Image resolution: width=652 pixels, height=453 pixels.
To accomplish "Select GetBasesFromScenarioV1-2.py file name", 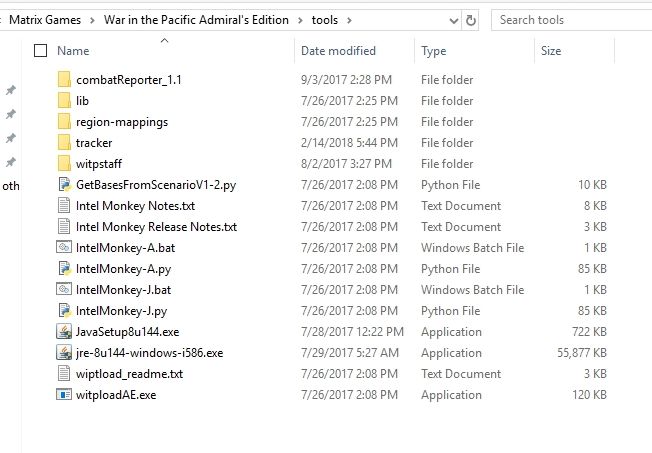I will click(x=156, y=185).
